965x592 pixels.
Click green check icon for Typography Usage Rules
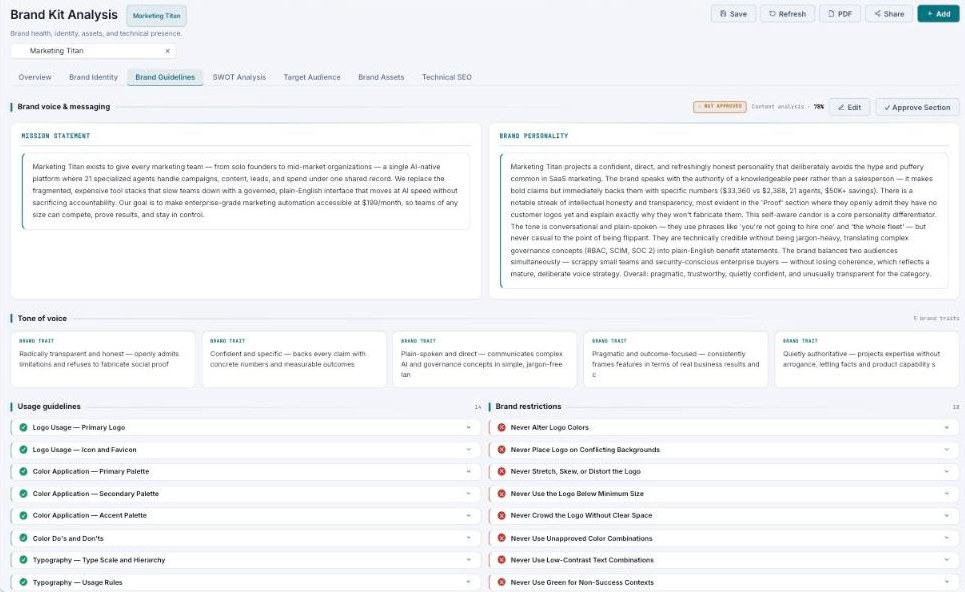23,582
